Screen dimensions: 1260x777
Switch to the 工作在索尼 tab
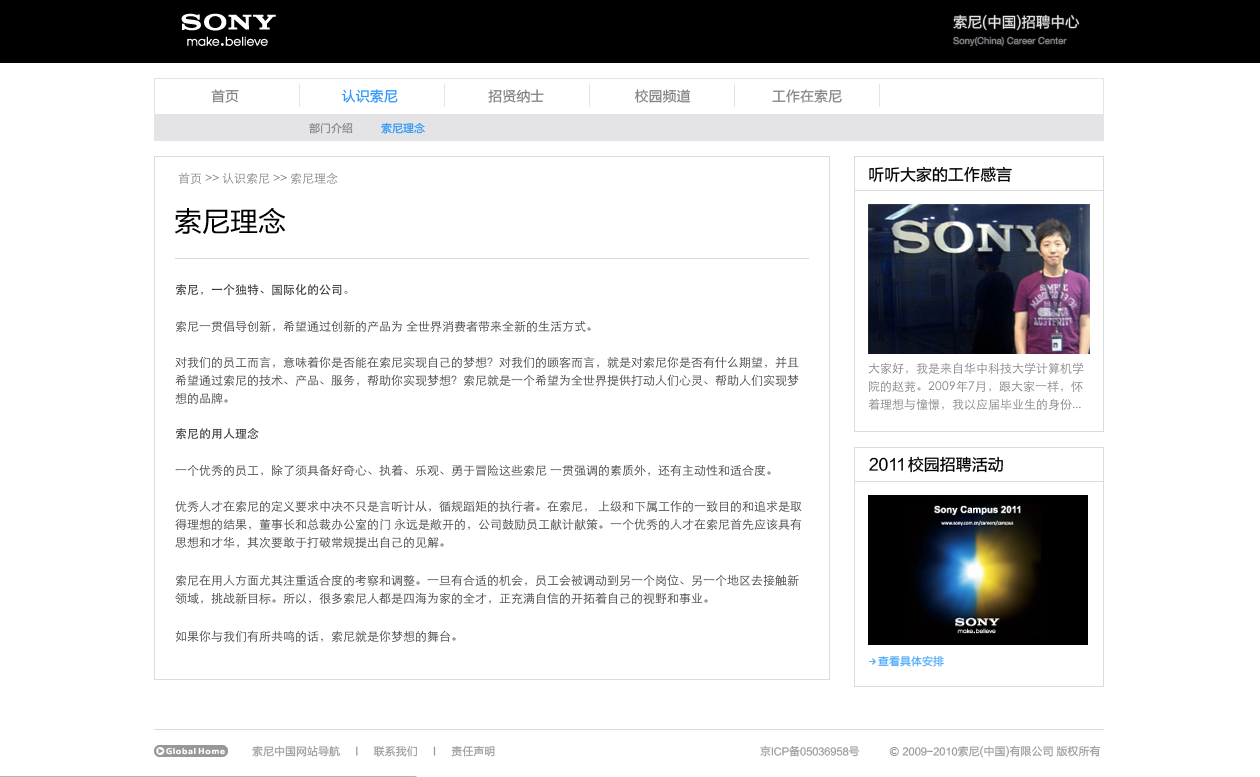[x=806, y=96]
